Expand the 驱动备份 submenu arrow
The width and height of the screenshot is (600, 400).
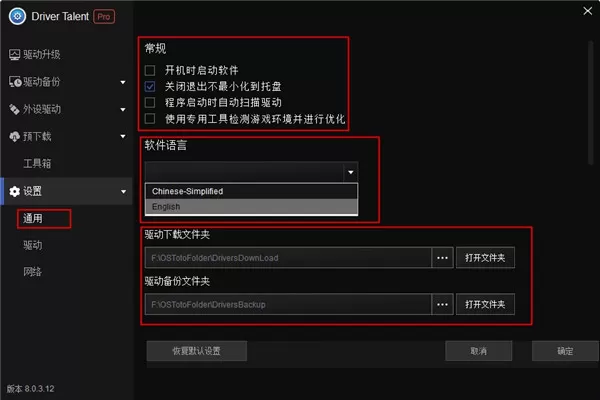(x=123, y=82)
